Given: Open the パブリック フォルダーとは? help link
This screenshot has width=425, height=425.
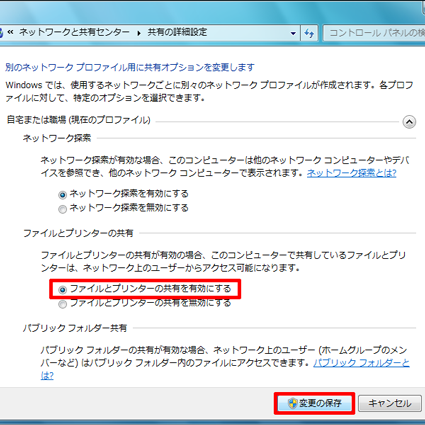Looking at the screenshot, I should pyautogui.click(x=362, y=363).
